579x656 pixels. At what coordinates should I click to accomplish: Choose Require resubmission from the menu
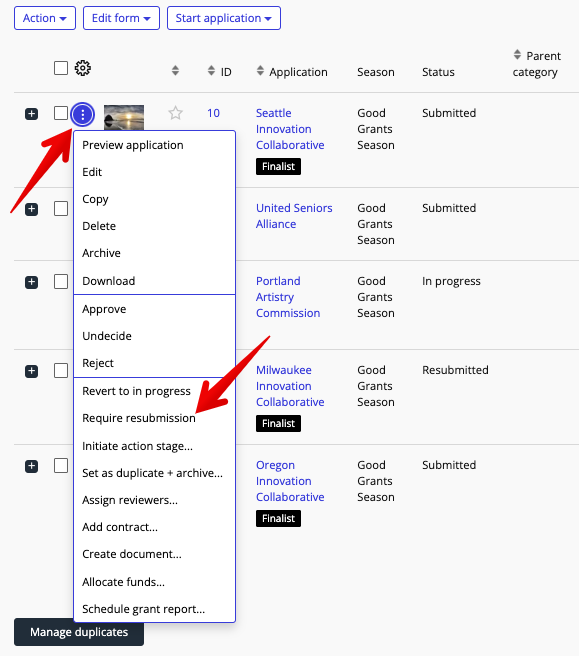[139, 418]
